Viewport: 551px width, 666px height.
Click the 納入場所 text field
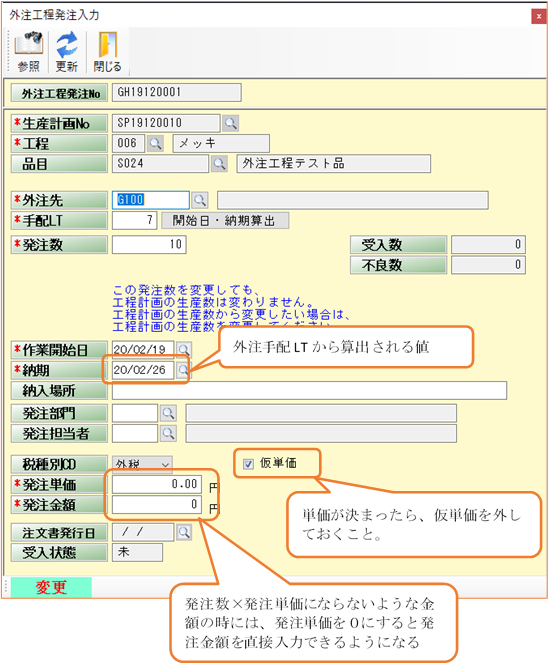pos(309,391)
